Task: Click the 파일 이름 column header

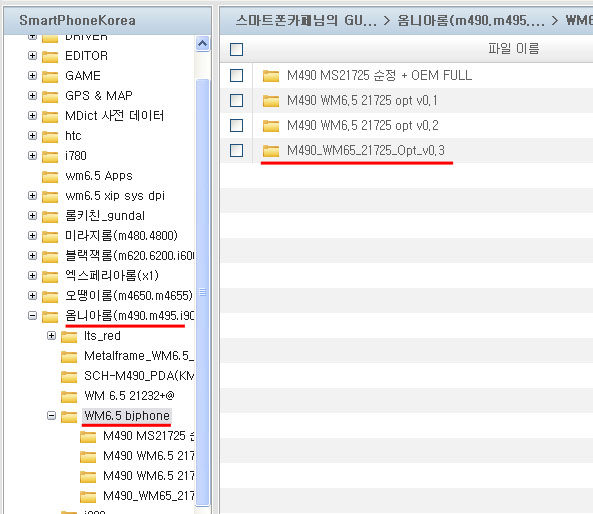Action: point(514,49)
